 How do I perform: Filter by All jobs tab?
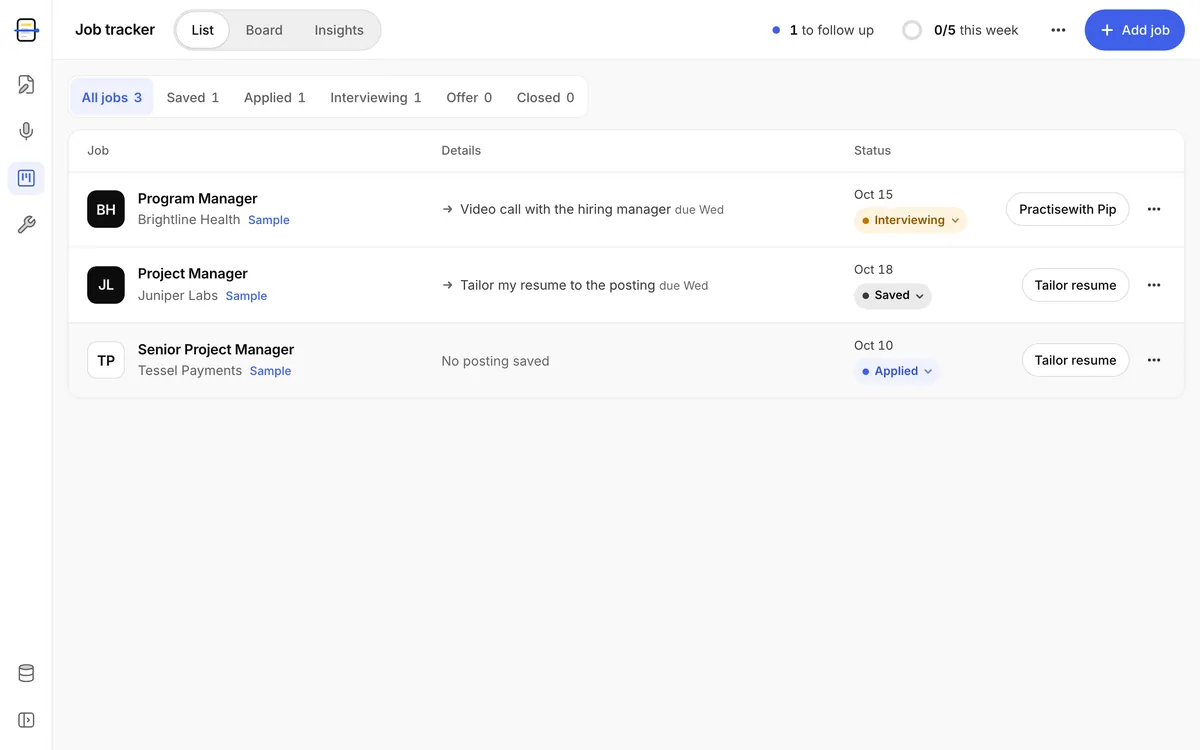(112, 97)
